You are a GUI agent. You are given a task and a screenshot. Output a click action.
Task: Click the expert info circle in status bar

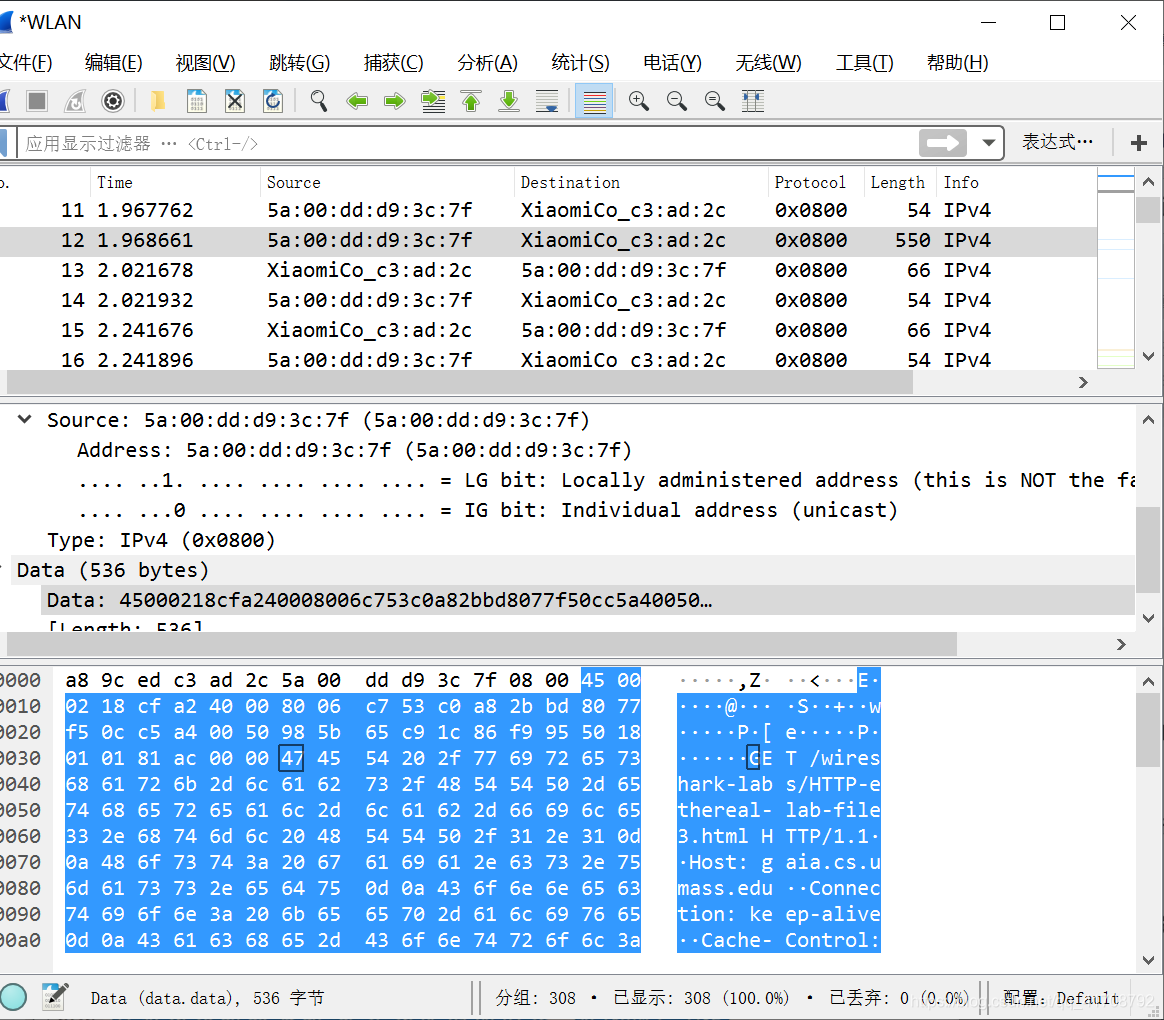(13, 997)
